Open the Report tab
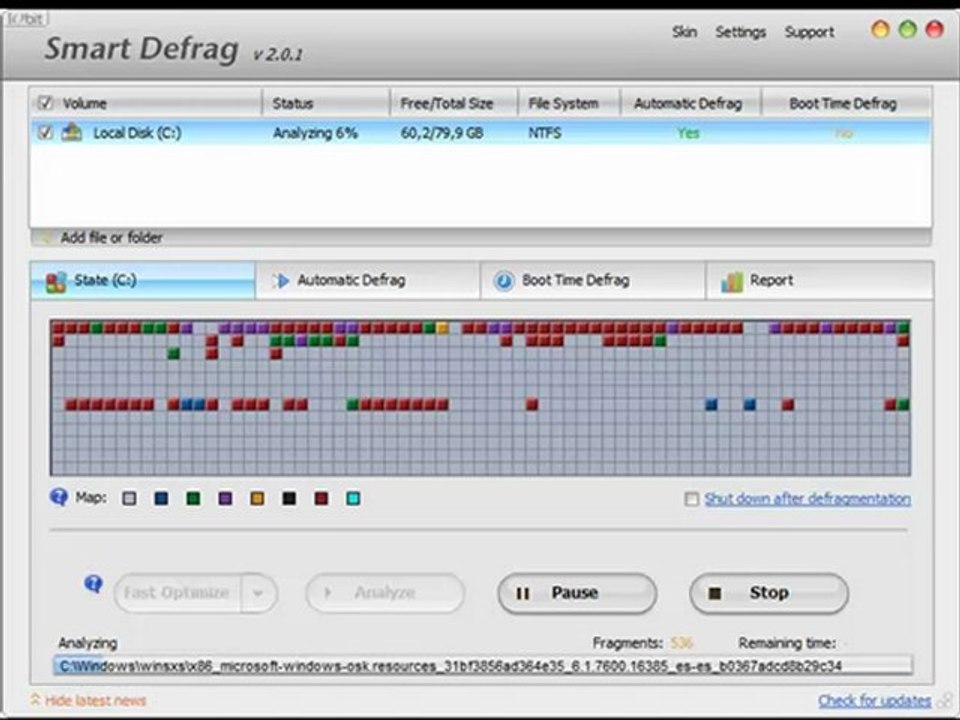 819,280
